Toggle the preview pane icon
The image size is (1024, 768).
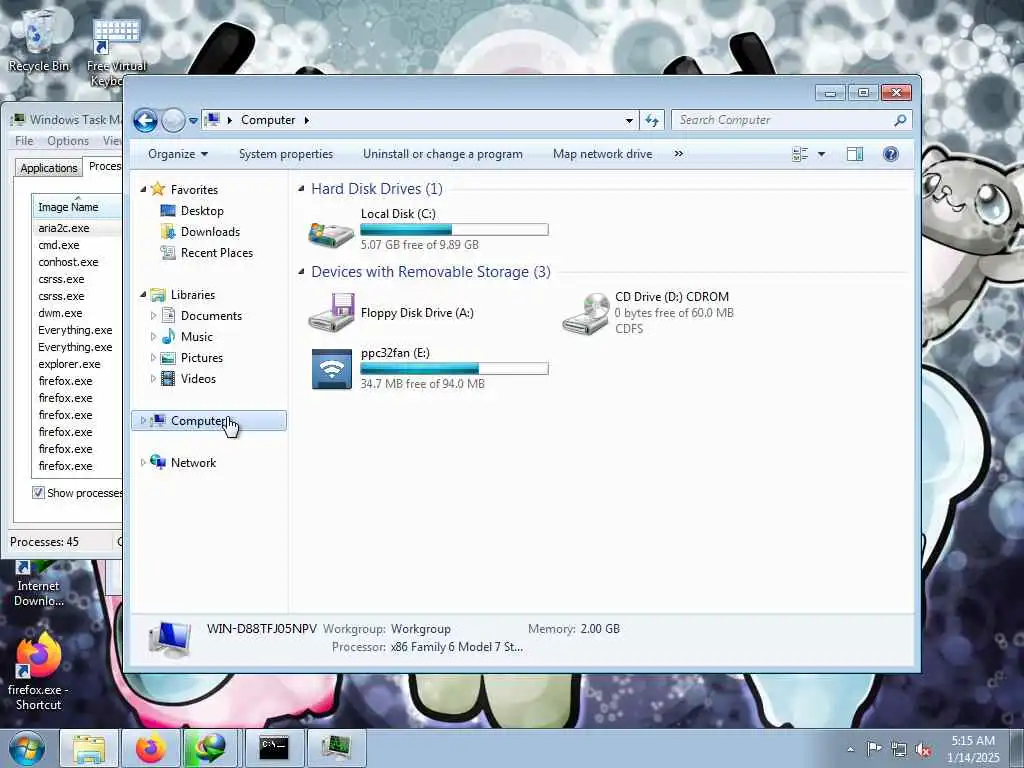[x=855, y=154]
